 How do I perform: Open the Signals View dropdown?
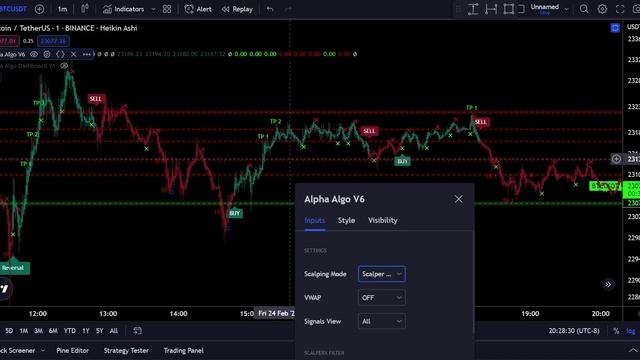382,321
